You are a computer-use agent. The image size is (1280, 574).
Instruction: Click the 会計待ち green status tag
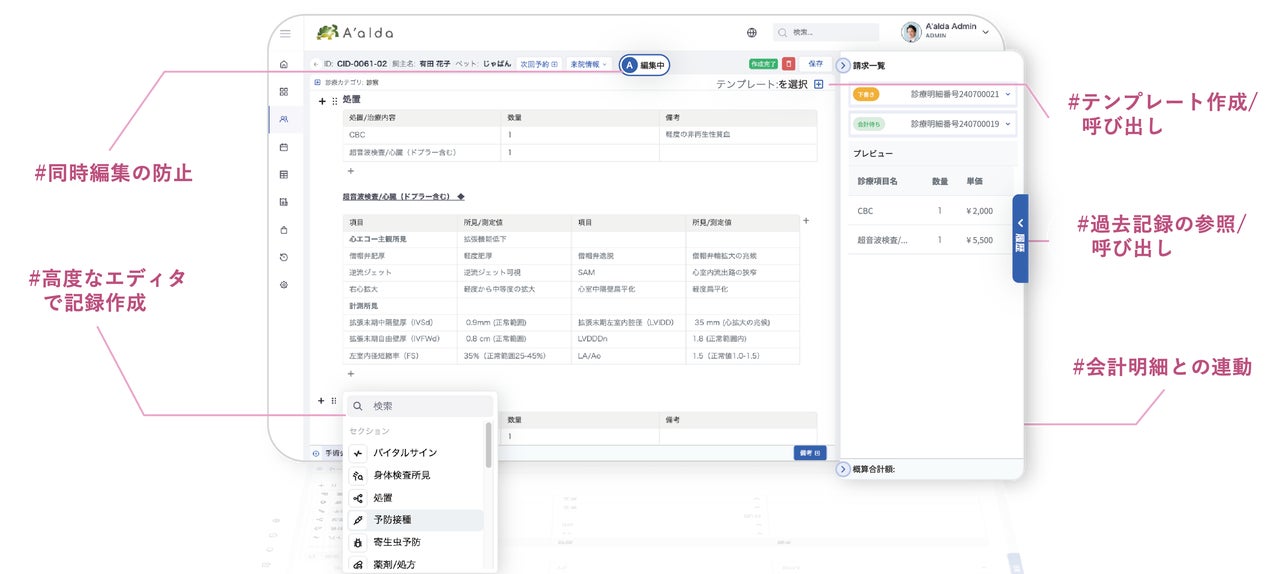[x=869, y=124]
